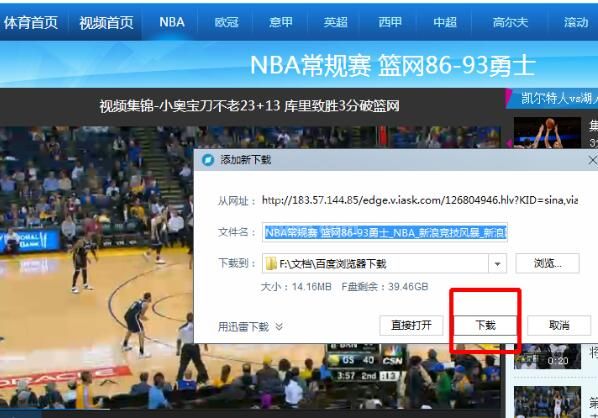Open the 意甲 navigation tab
The image size is (598, 418).
click(281, 22)
